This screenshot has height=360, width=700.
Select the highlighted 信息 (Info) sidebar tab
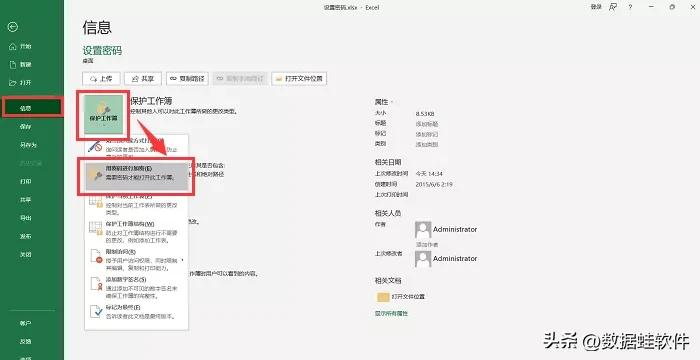coord(32,108)
